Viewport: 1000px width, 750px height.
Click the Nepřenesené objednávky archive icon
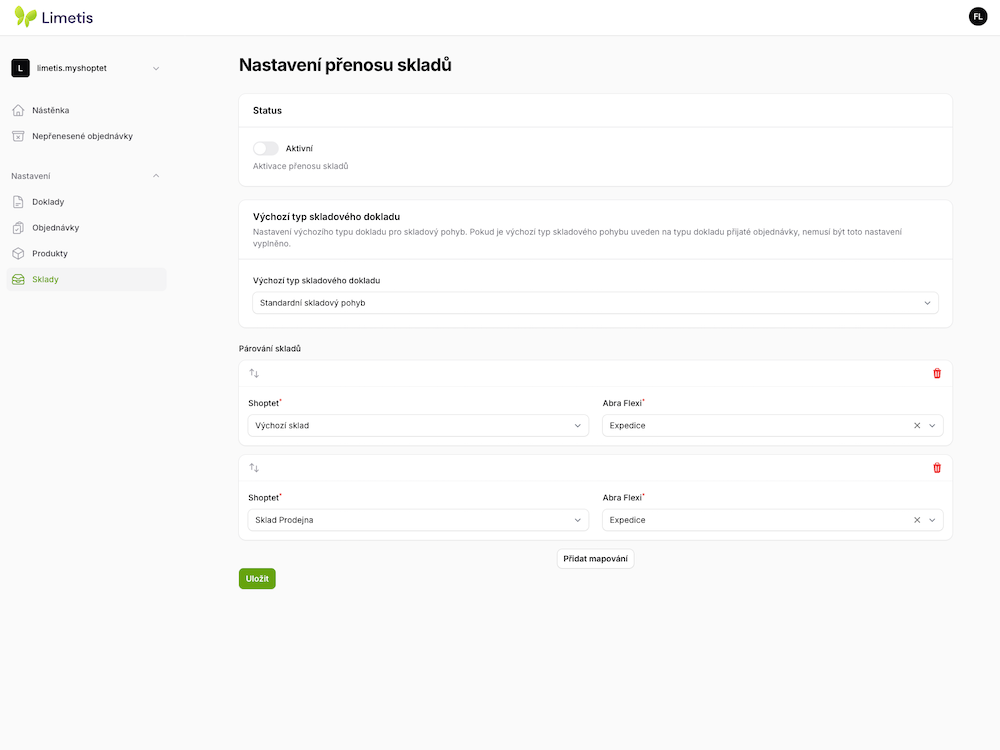pyautogui.click(x=18, y=136)
